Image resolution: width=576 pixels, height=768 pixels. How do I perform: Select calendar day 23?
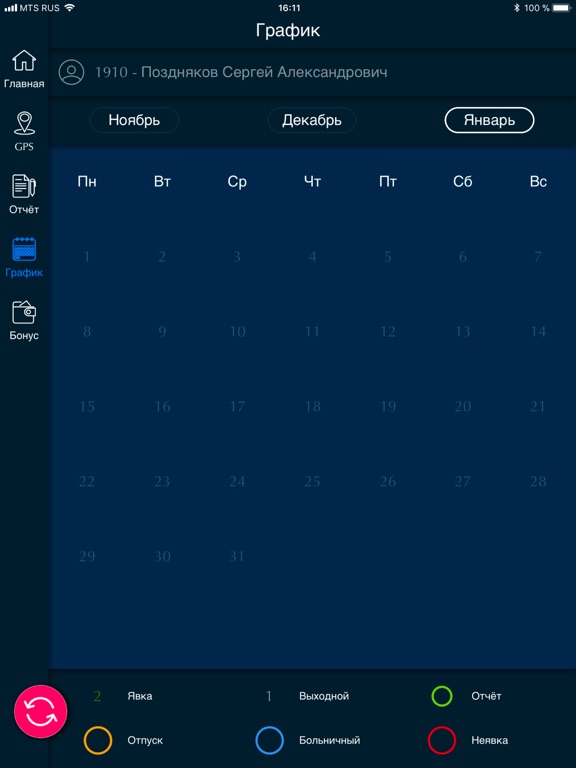tap(162, 481)
